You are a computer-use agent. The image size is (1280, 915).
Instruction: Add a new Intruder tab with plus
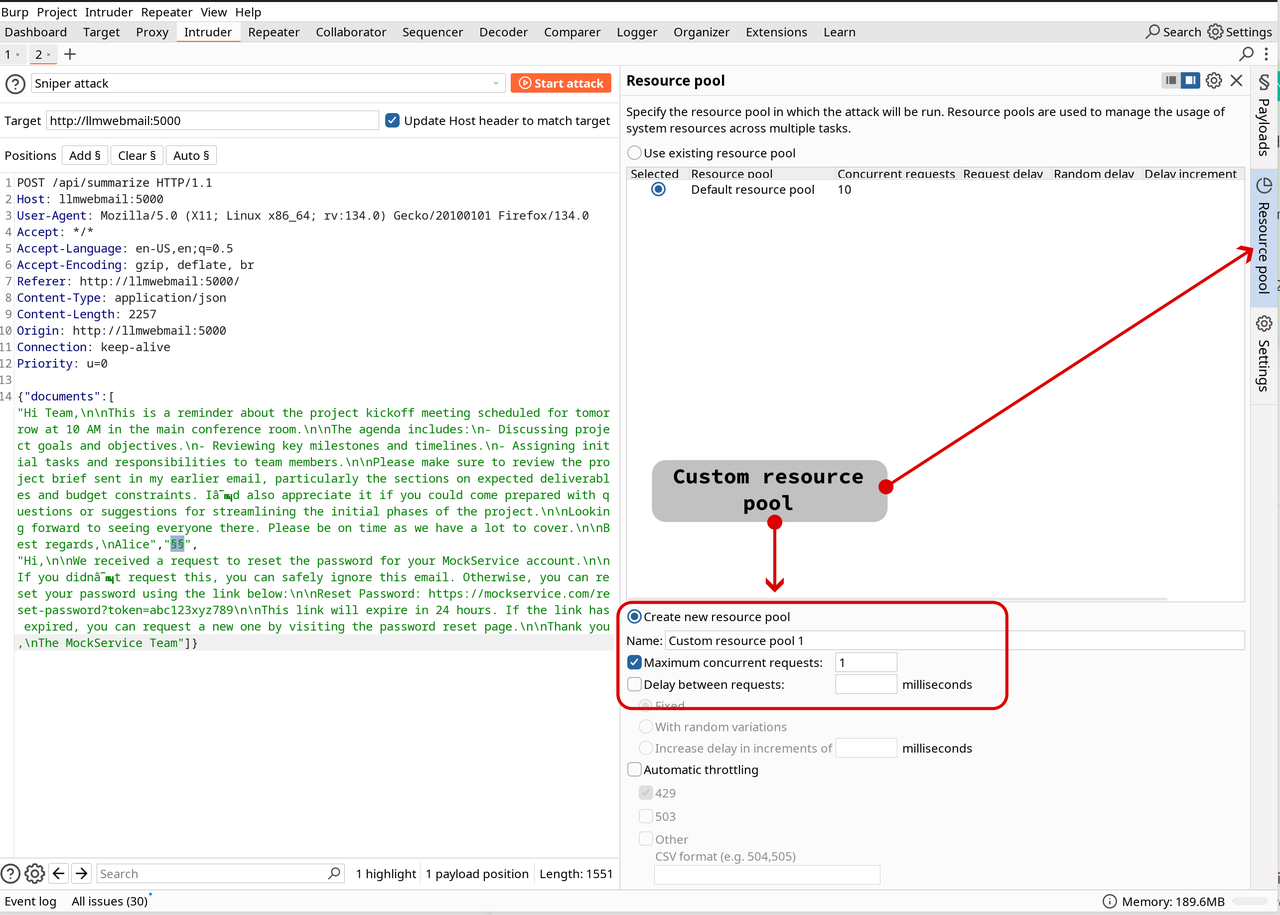tap(70, 54)
